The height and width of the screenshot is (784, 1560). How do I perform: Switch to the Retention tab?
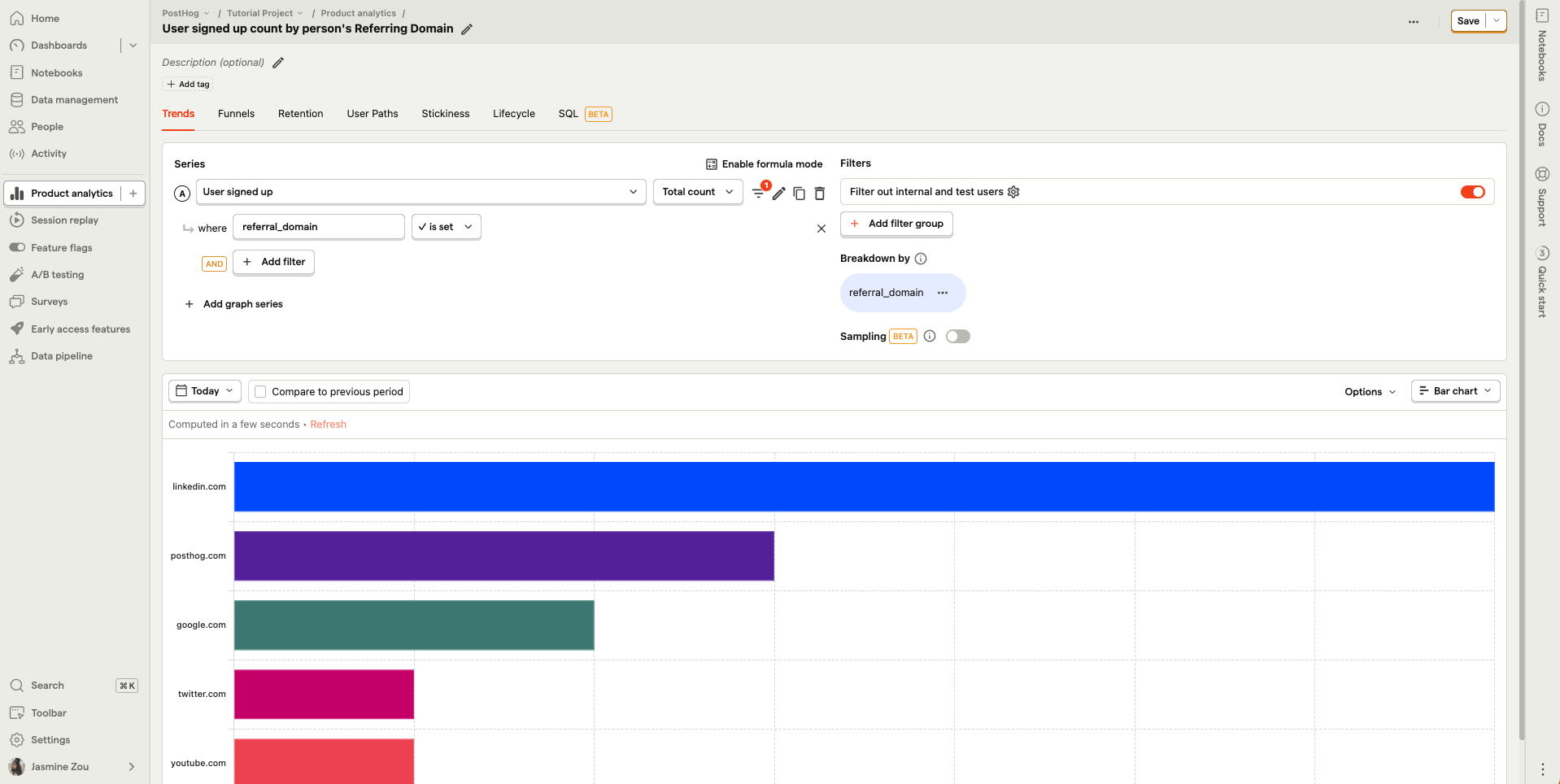[301, 114]
